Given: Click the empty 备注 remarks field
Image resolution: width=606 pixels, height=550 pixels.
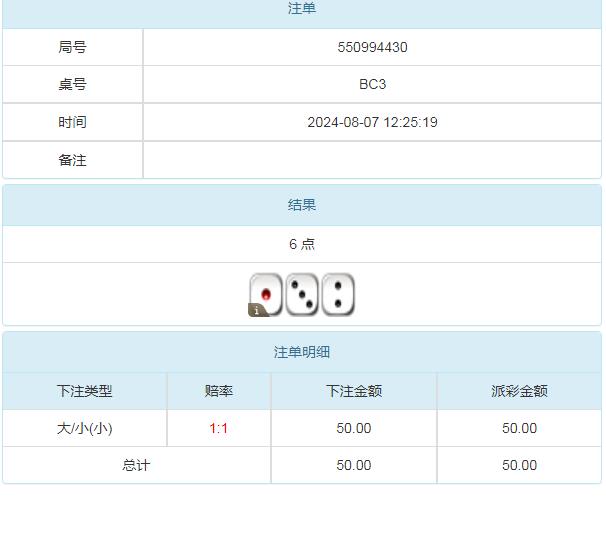Looking at the screenshot, I should [372, 160].
